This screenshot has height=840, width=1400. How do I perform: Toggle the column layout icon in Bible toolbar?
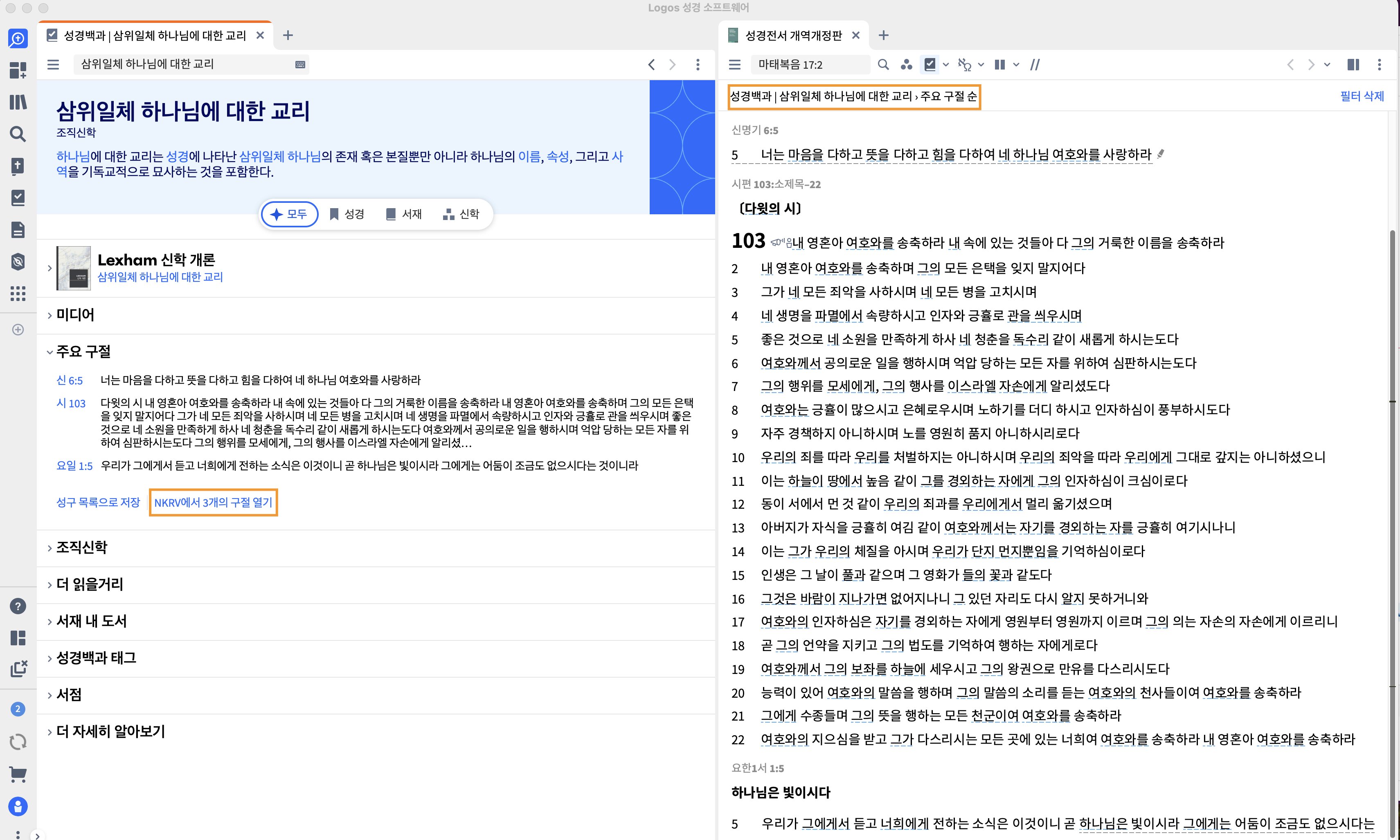point(1000,65)
